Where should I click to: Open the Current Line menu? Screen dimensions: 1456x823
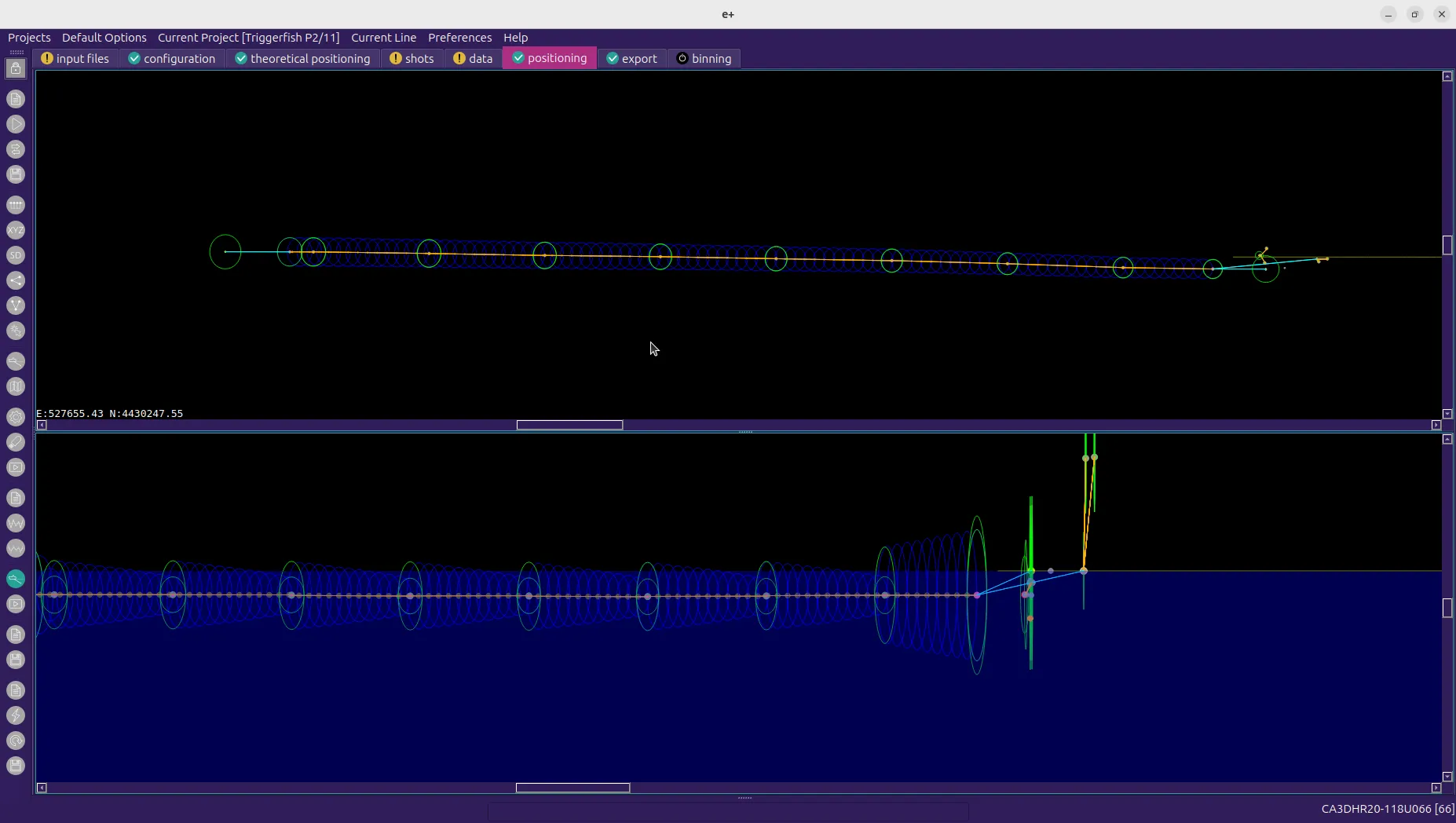pyautogui.click(x=383, y=38)
